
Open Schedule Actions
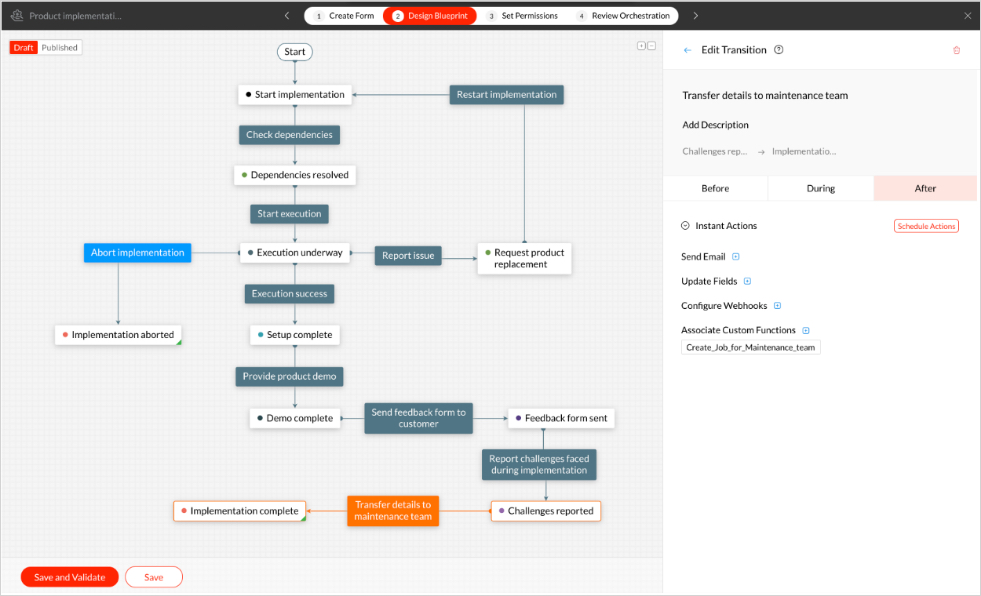(926, 225)
